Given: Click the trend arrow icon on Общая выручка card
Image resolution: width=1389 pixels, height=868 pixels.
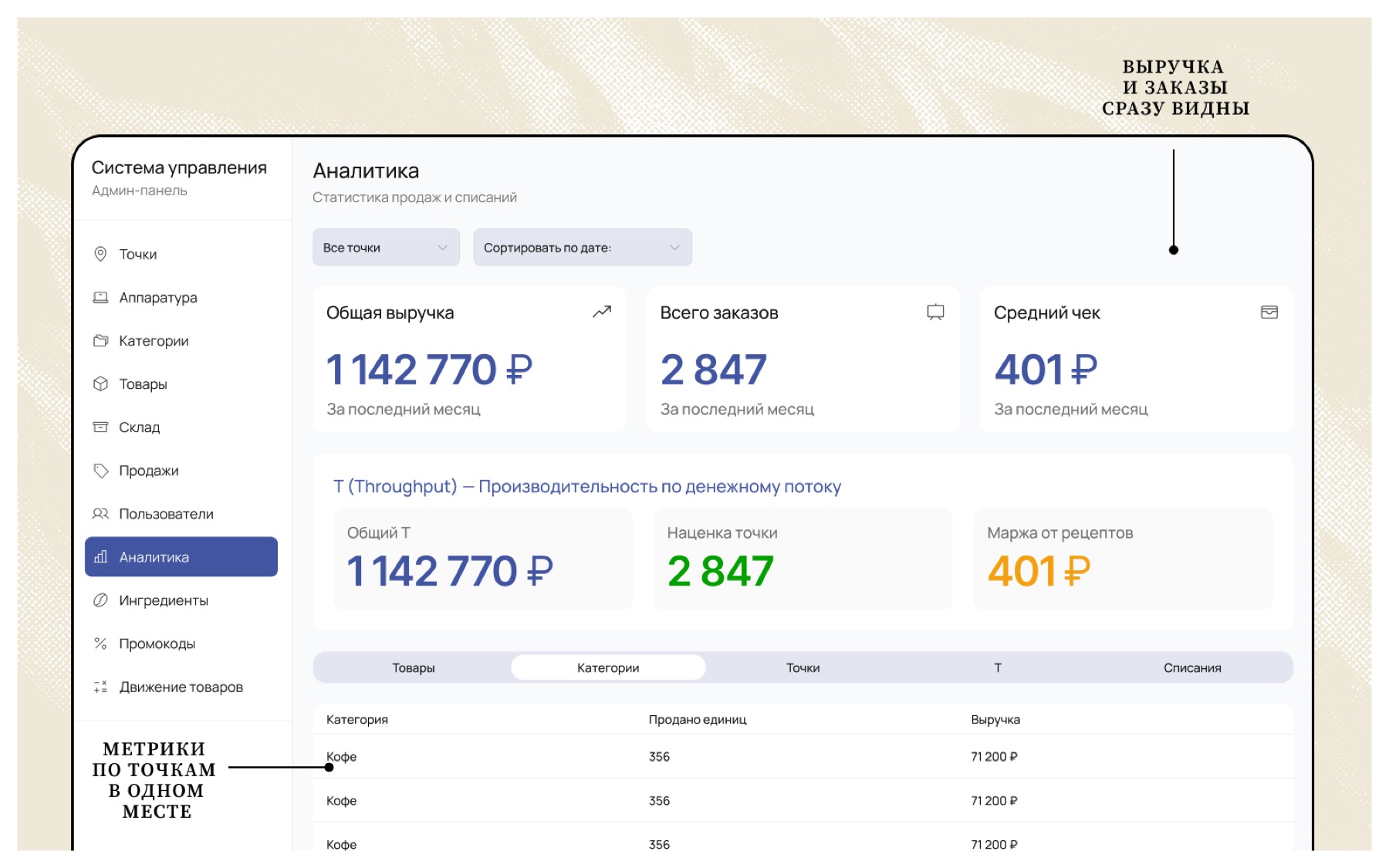Looking at the screenshot, I should pyautogui.click(x=602, y=312).
